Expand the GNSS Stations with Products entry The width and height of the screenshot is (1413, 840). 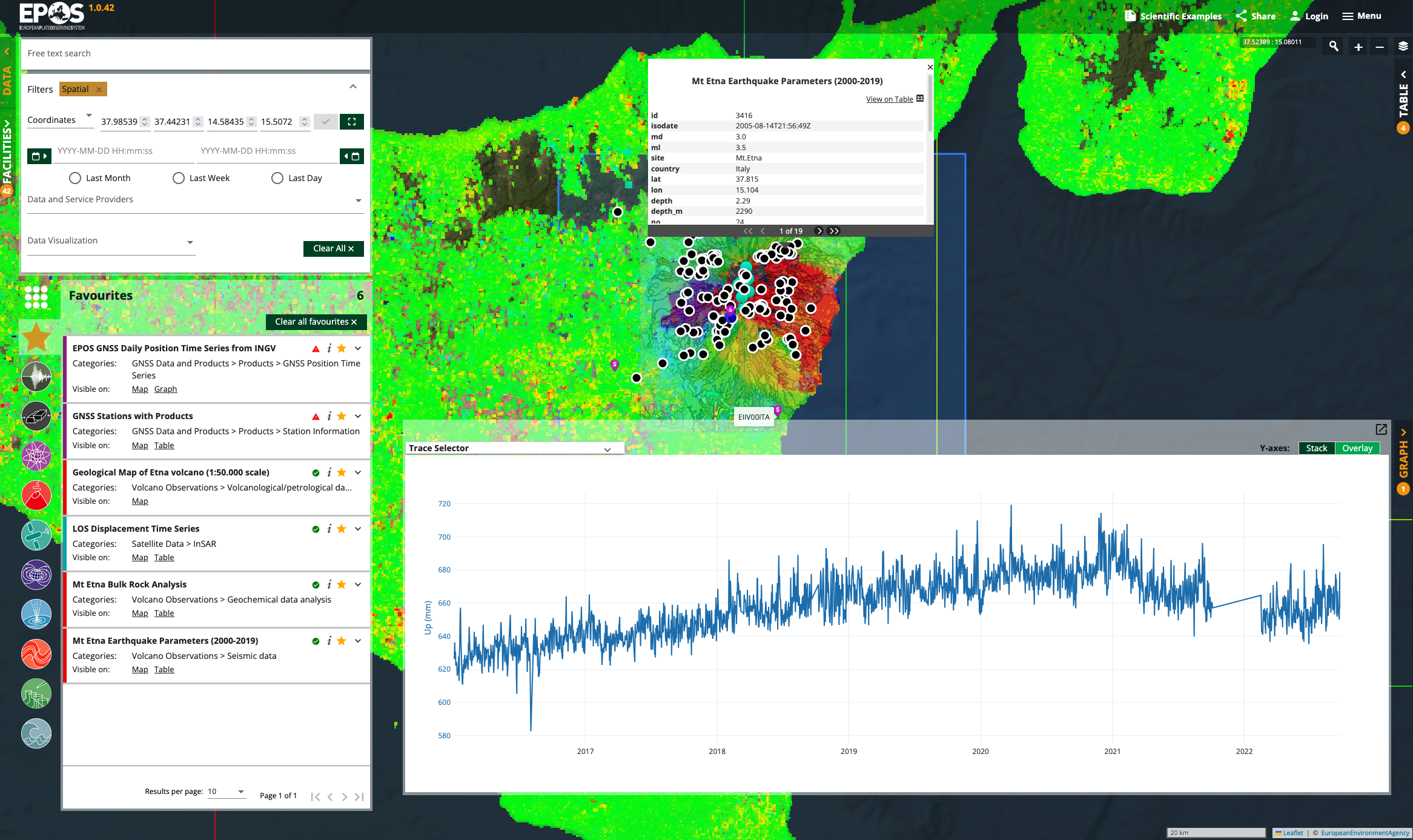point(358,416)
